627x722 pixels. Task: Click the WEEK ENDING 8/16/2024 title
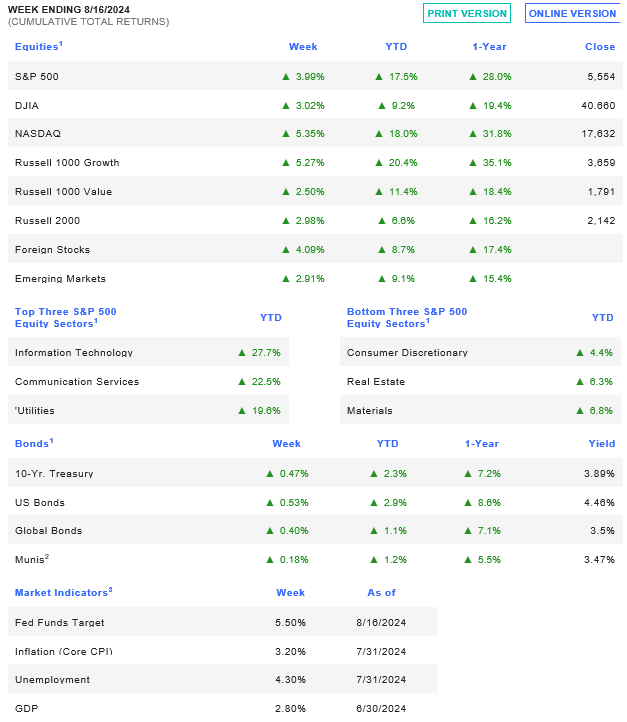tap(69, 9)
